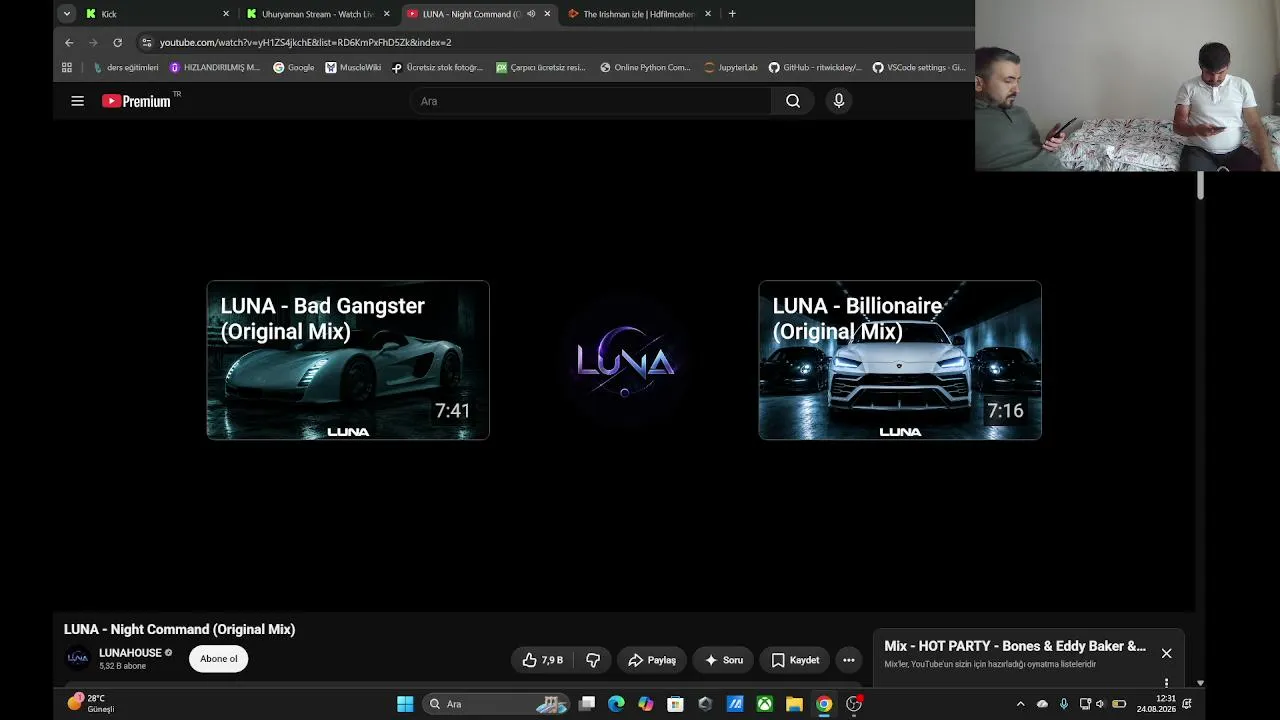This screenshot has height=720, width=1280.
Task: Switch to the Kick tab
Action: coord(157,14)
